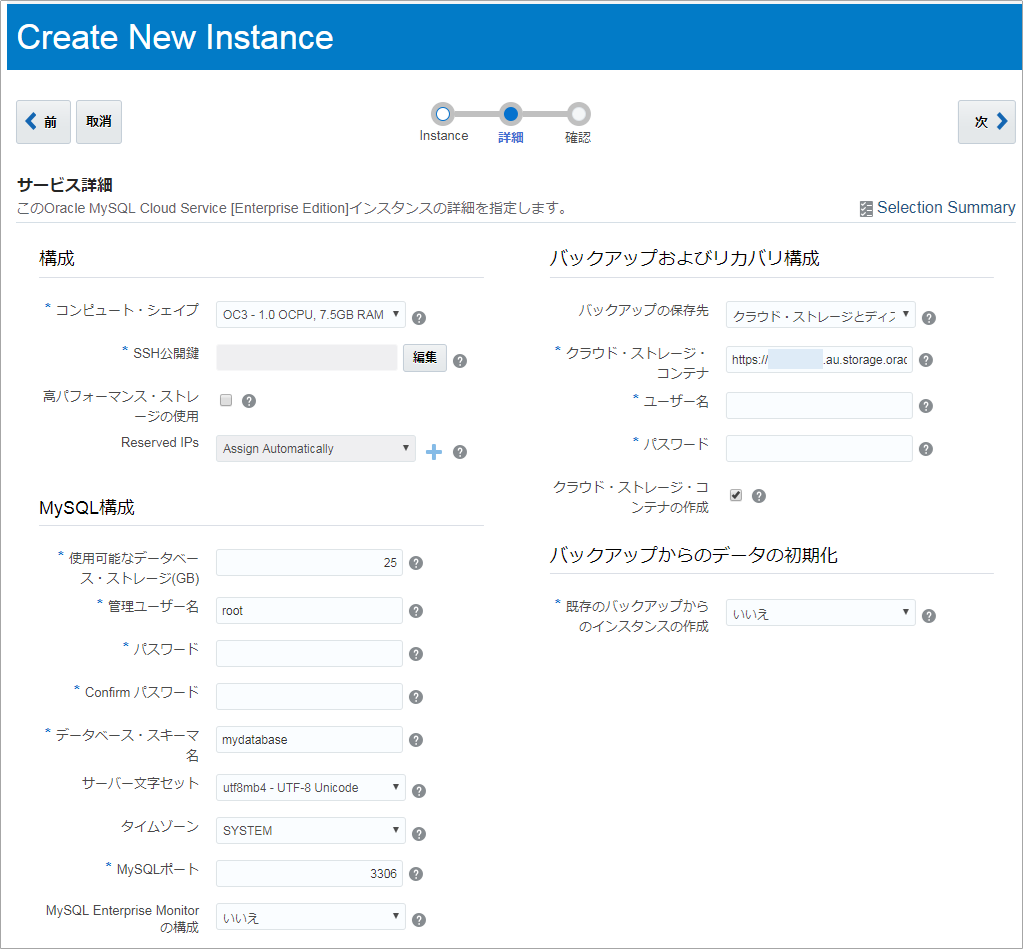Click database storage GB field showing 25

(x=309, y=562)
